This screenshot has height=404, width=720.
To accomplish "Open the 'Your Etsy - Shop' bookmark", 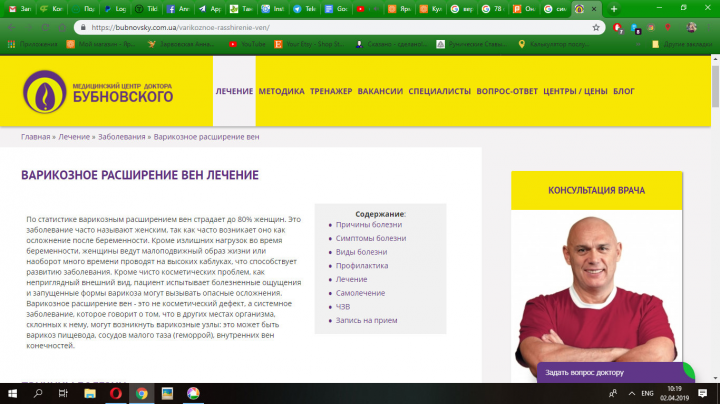I will tap(309, 44).
